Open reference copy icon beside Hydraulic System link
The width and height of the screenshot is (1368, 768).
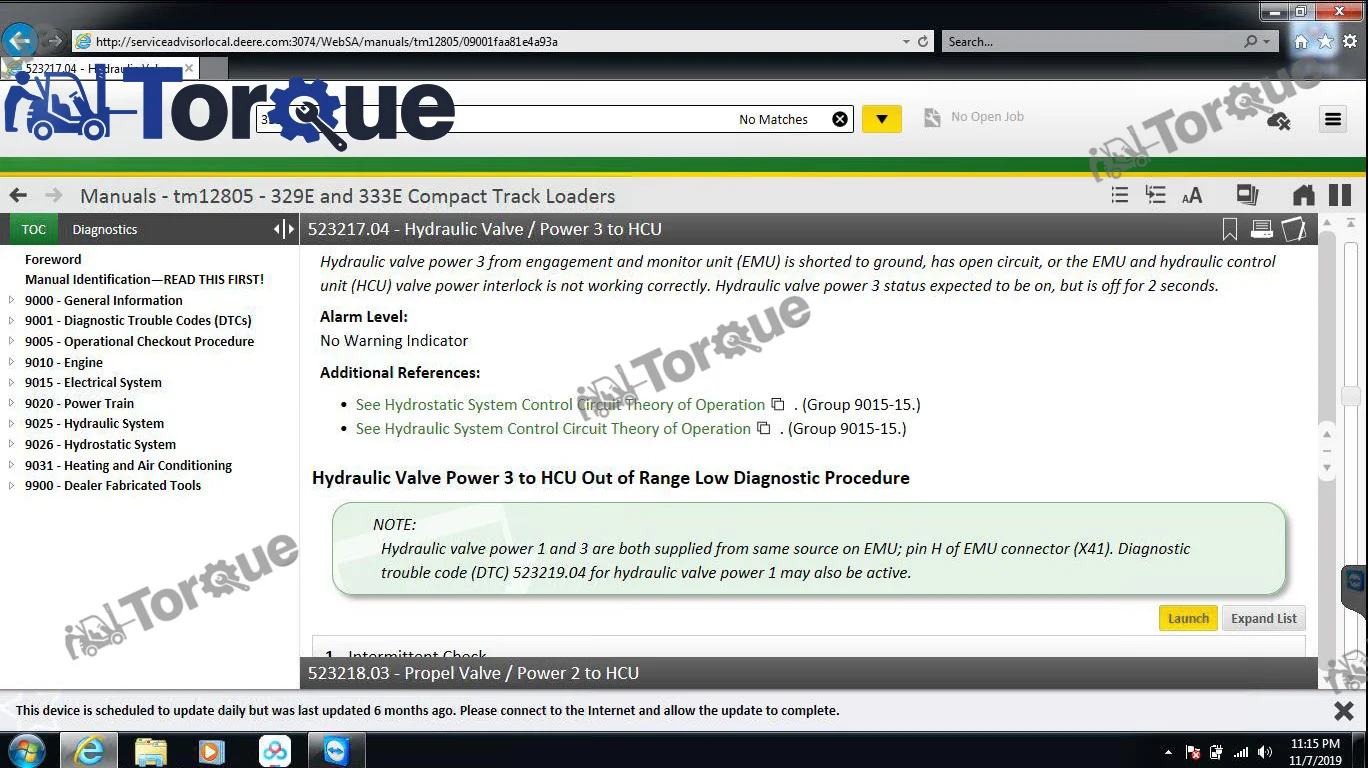[x=764, y=428]
